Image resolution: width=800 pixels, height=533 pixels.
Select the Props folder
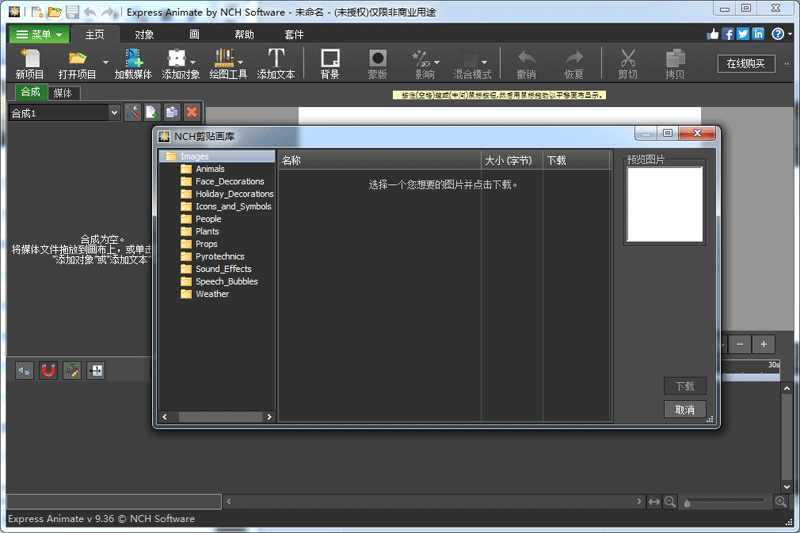coord(206,244)
